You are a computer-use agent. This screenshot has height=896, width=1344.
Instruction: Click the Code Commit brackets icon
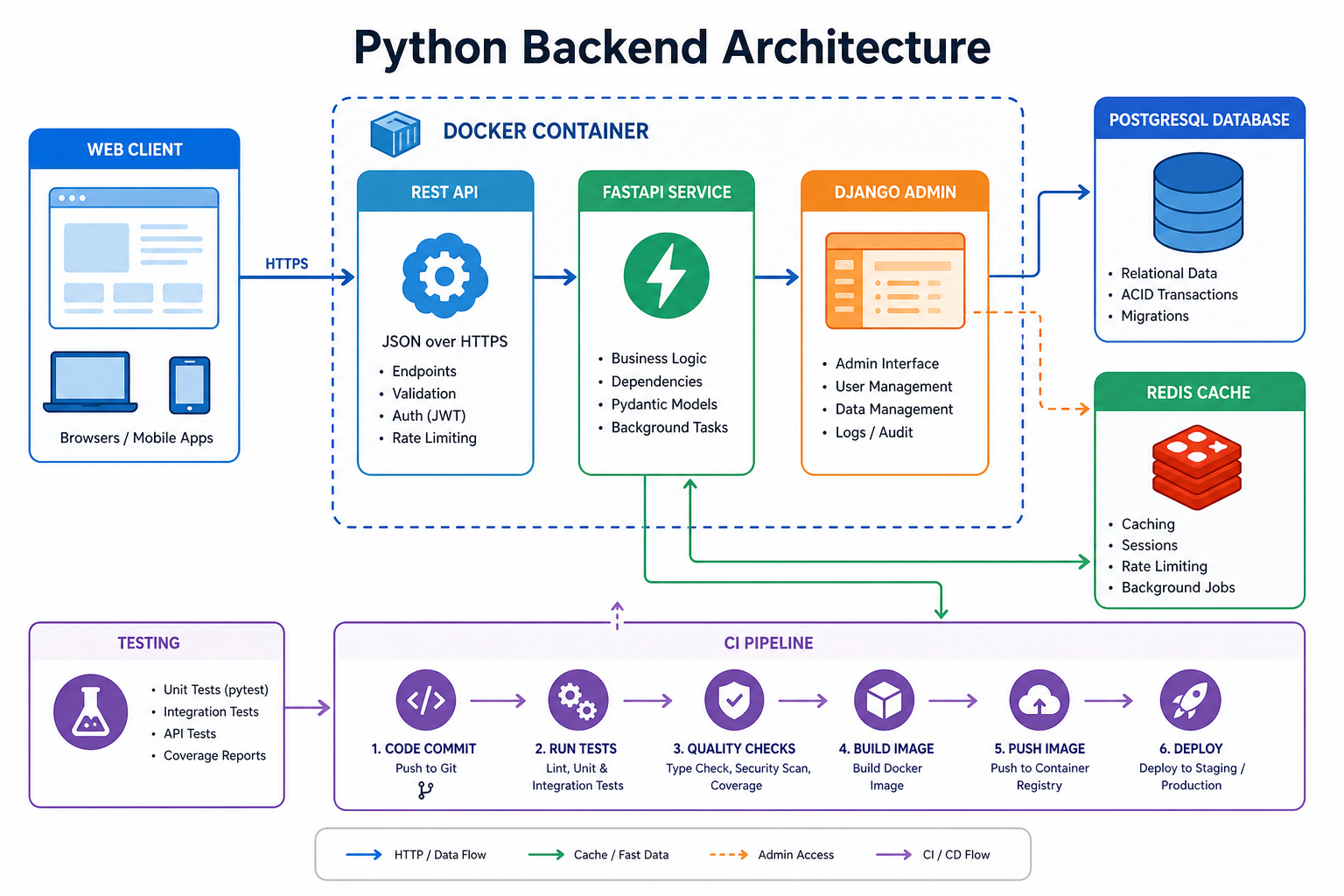click(426, 700)
